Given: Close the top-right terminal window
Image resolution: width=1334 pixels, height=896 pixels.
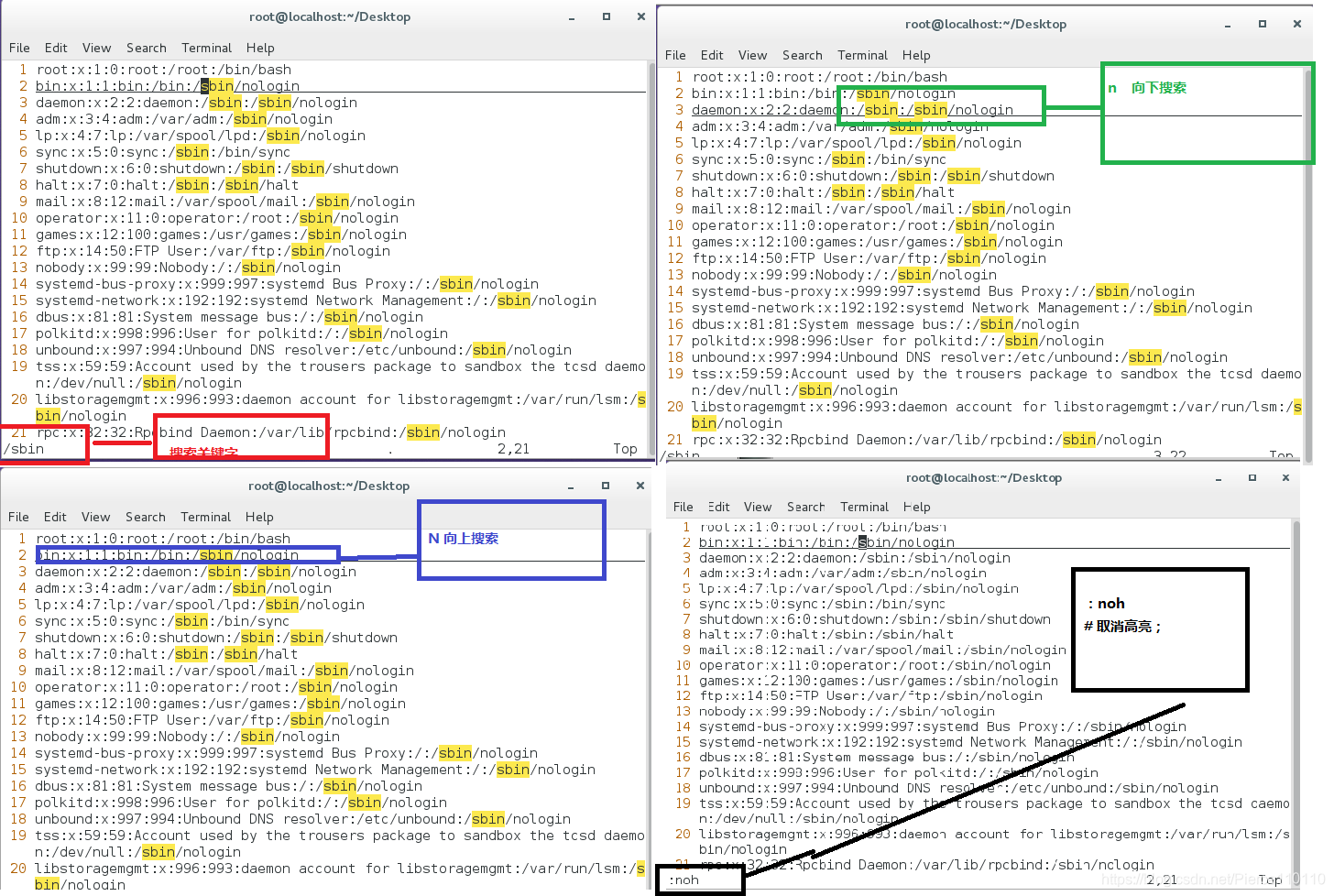Looking at the screenshot, I should click(x=1297, y=24).
